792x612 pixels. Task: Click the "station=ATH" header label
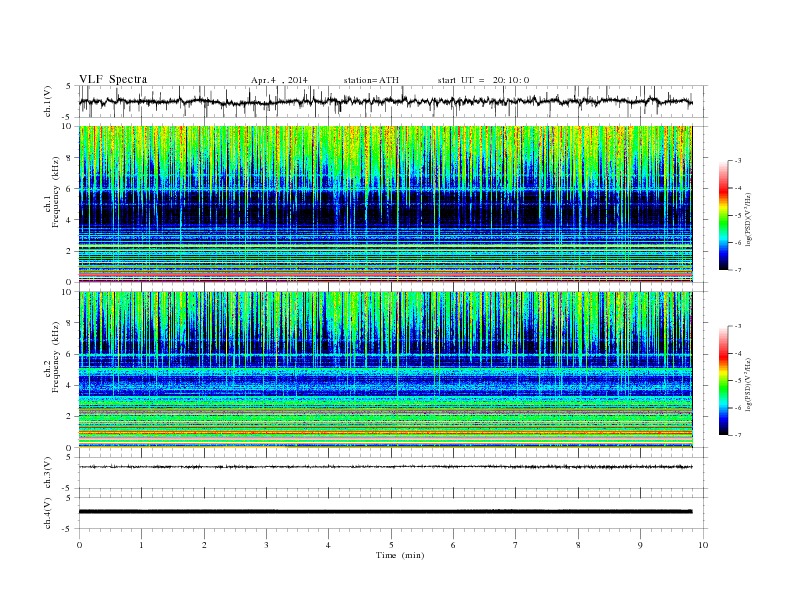coord(371,80)
